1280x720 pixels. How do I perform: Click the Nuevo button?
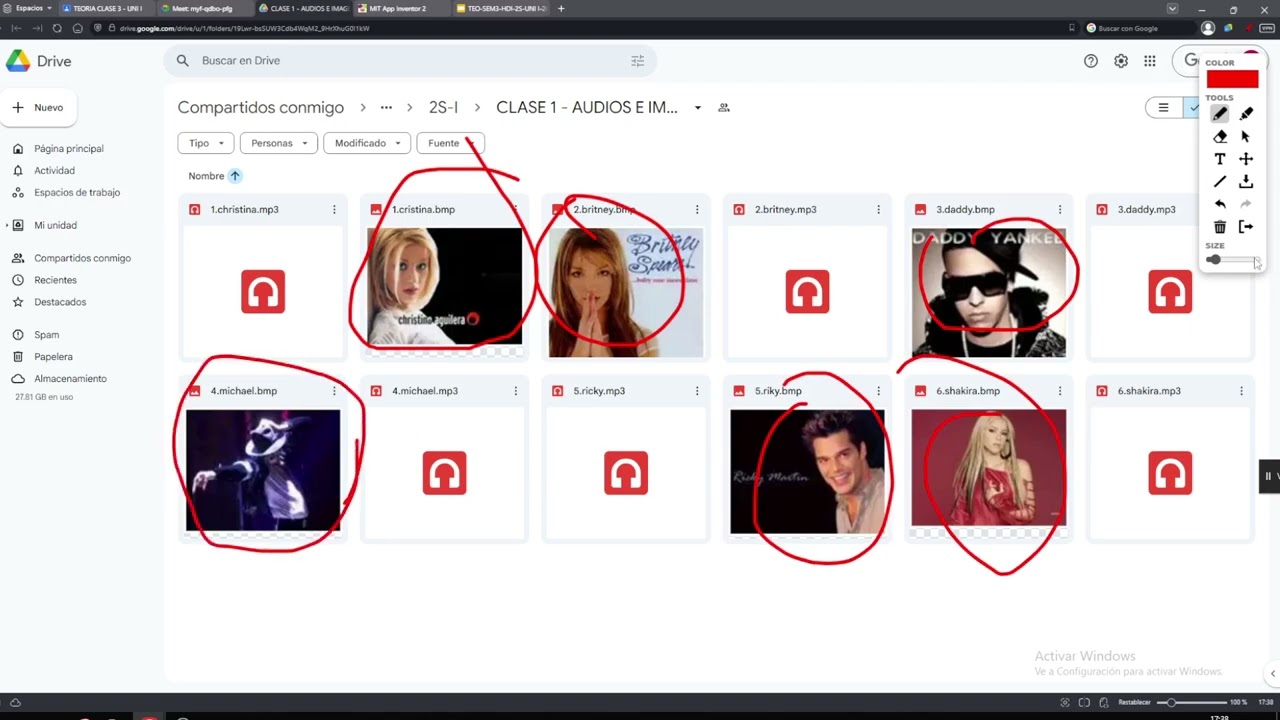39,108
